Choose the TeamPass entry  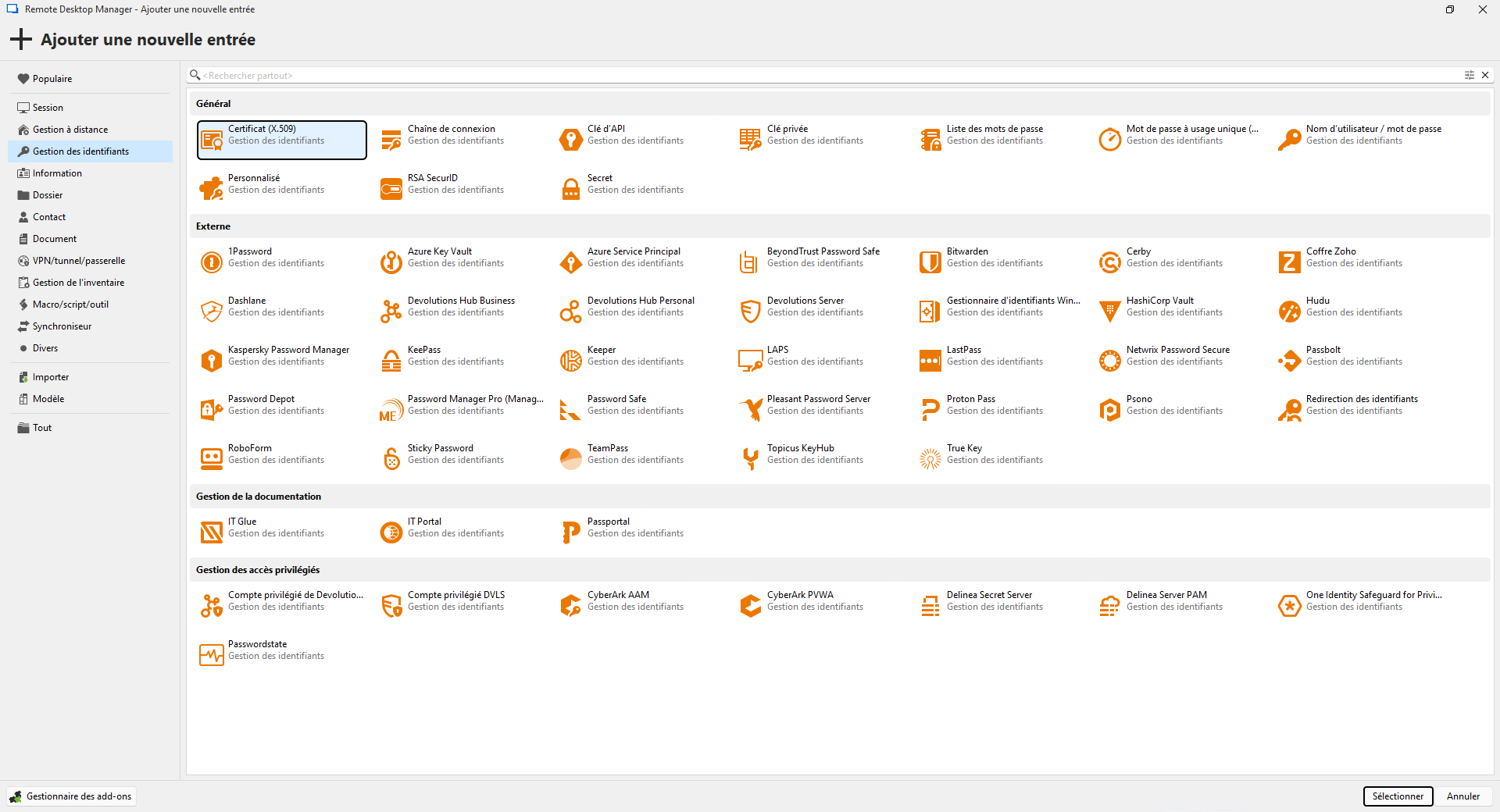coord(641,459)
